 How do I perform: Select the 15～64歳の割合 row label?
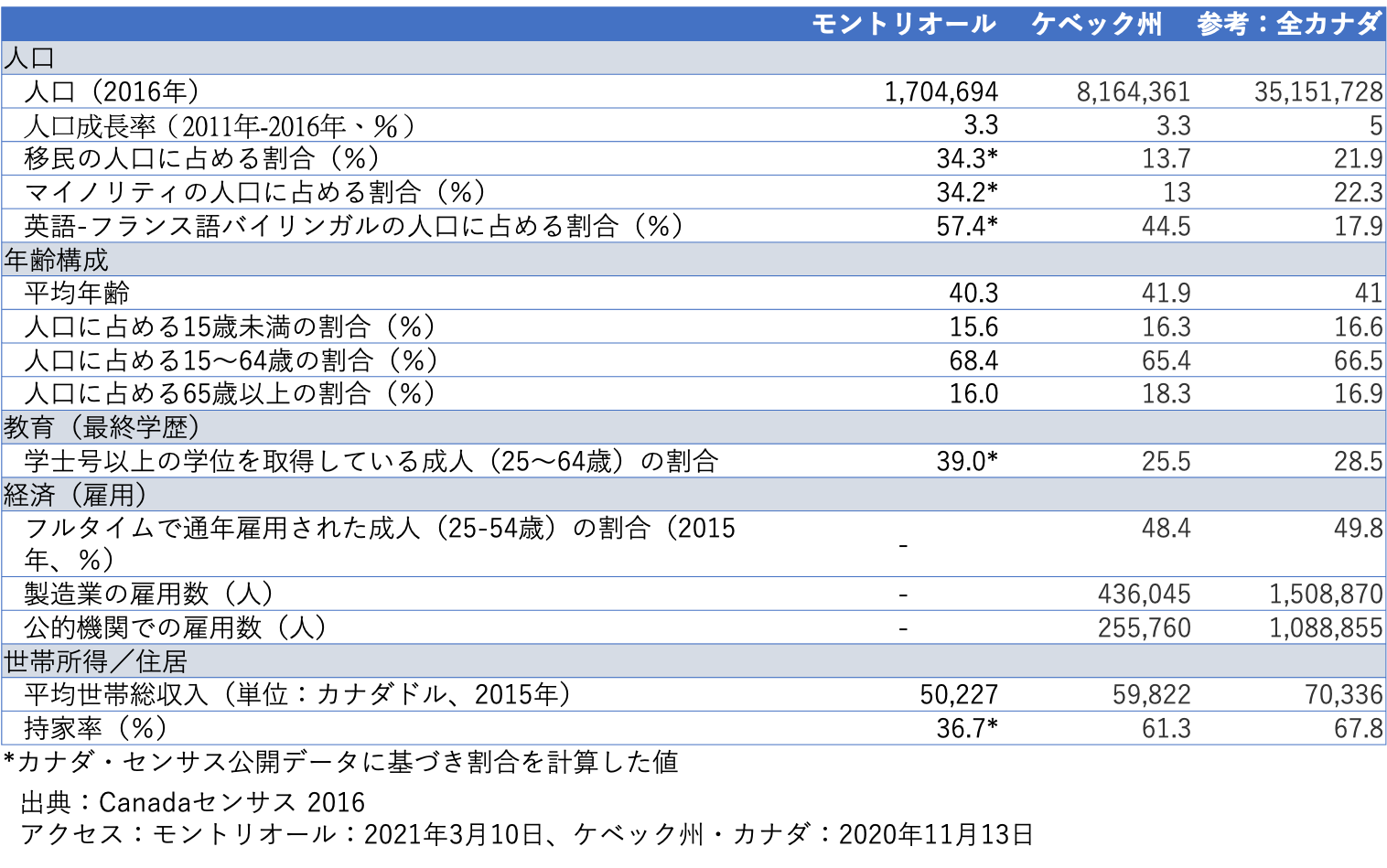click(231, 360)
